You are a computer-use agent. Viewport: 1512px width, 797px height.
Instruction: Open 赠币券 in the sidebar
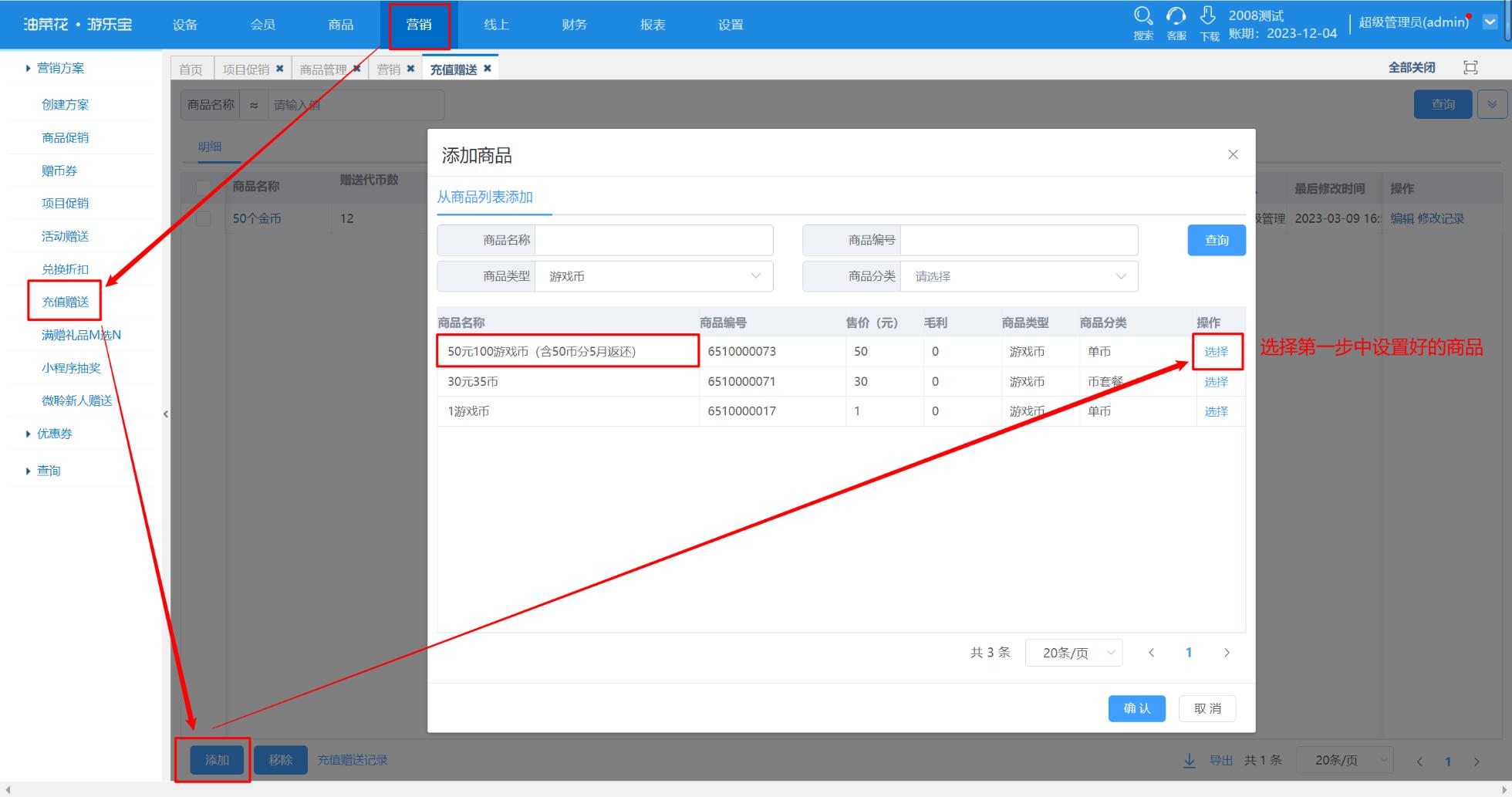pyautogui.click(x=59, y=171)
